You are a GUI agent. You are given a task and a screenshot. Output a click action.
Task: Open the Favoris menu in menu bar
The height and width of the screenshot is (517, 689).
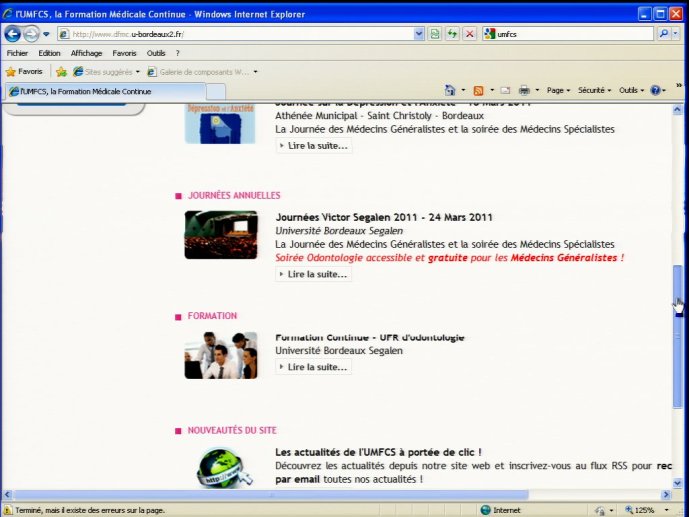pos(124,53)
